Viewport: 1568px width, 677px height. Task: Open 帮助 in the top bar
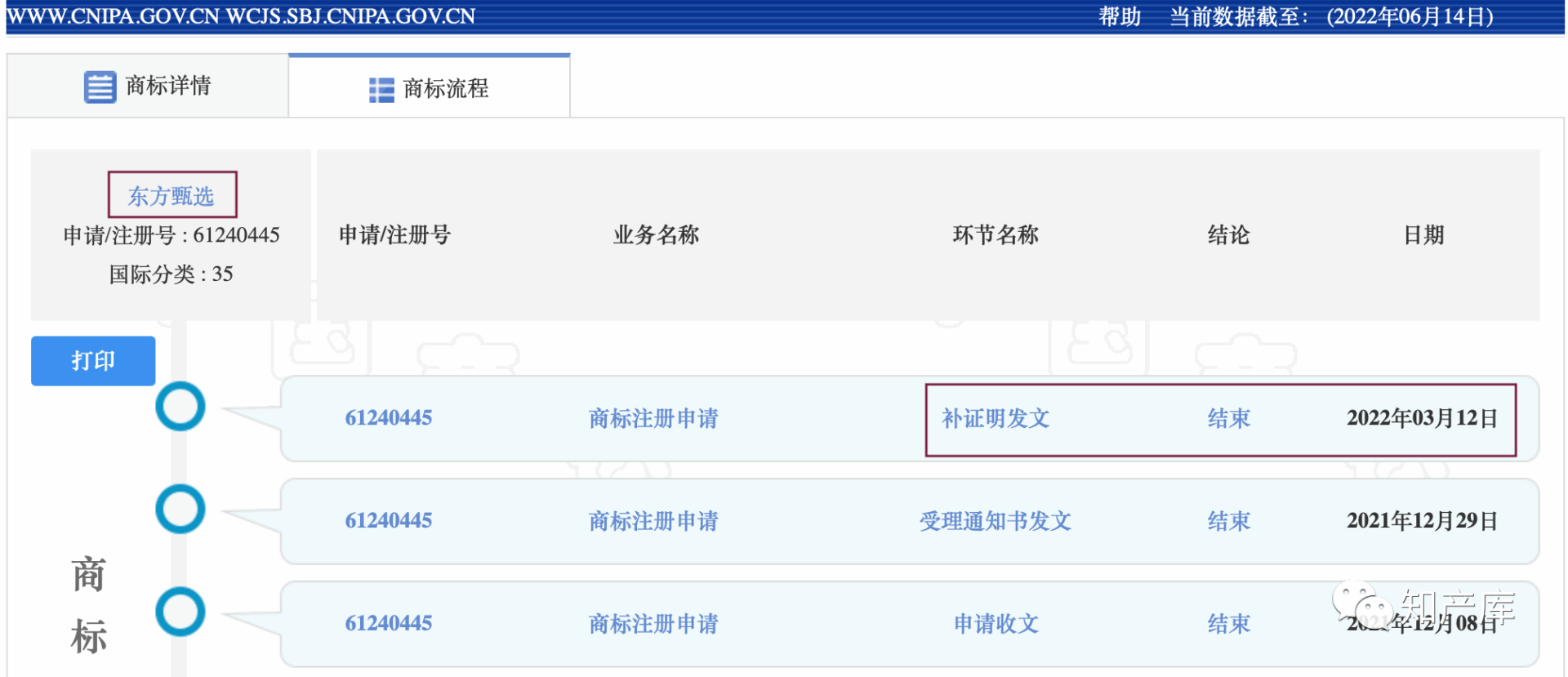click(1119, 16)
